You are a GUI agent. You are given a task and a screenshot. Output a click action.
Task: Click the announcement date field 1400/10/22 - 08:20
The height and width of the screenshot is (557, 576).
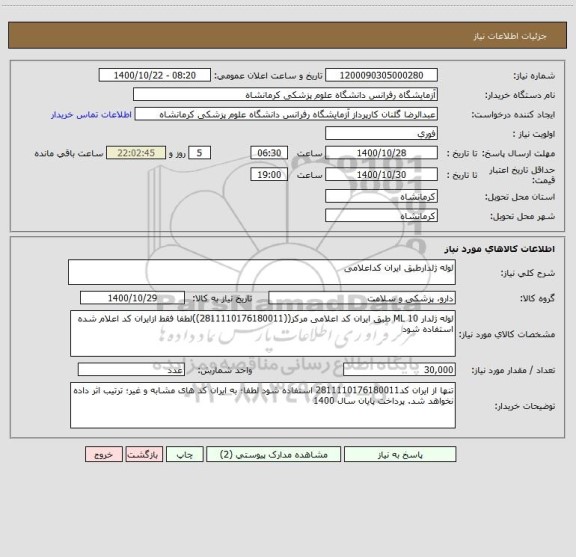pos(155,75)
